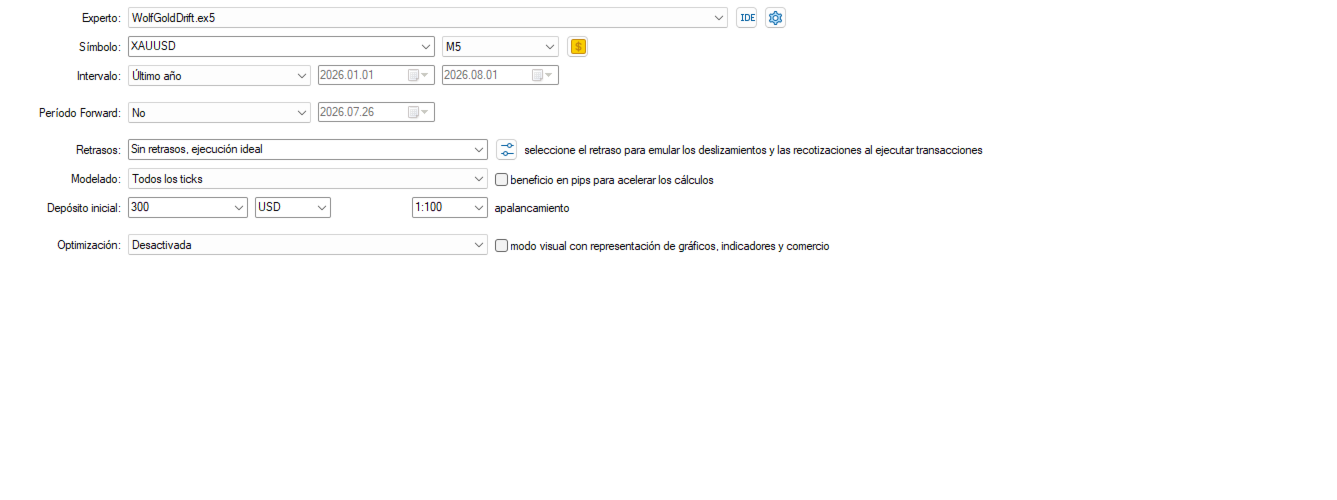Open symbol specification dollar icon
Viewport: 1337px width, 500px height.
[577, 46]
